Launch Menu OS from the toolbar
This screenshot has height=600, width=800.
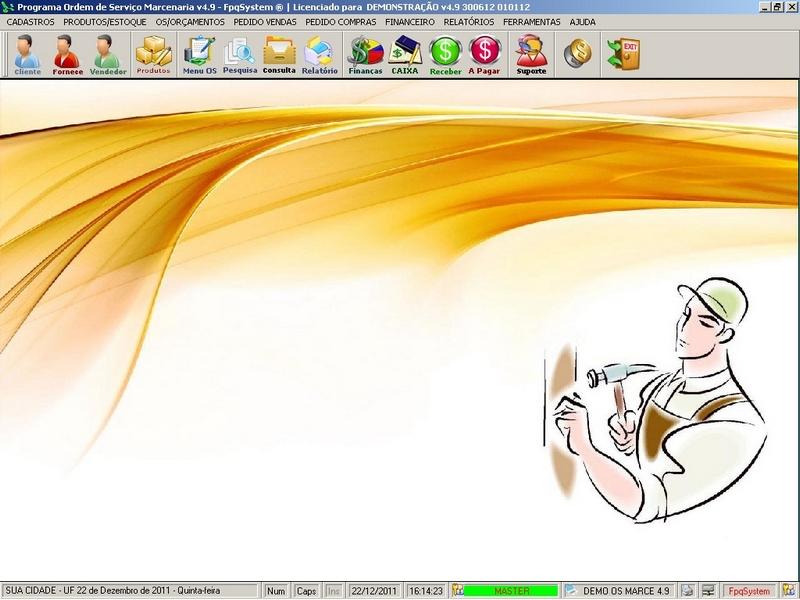199,54
